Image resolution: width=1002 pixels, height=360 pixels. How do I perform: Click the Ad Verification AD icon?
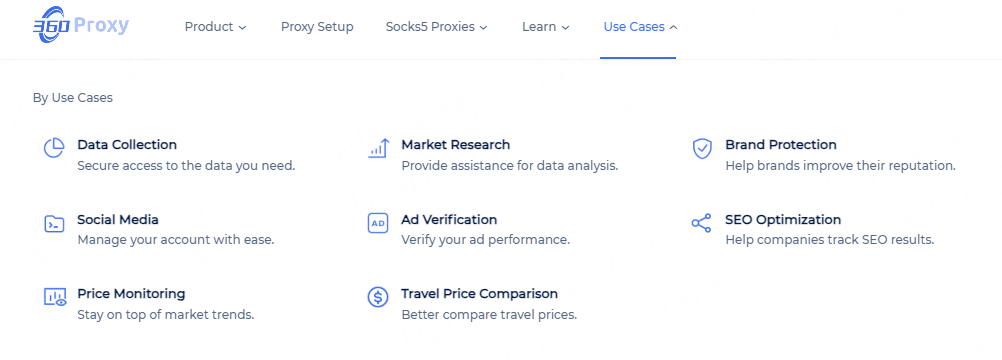click(x=378, y=223)
